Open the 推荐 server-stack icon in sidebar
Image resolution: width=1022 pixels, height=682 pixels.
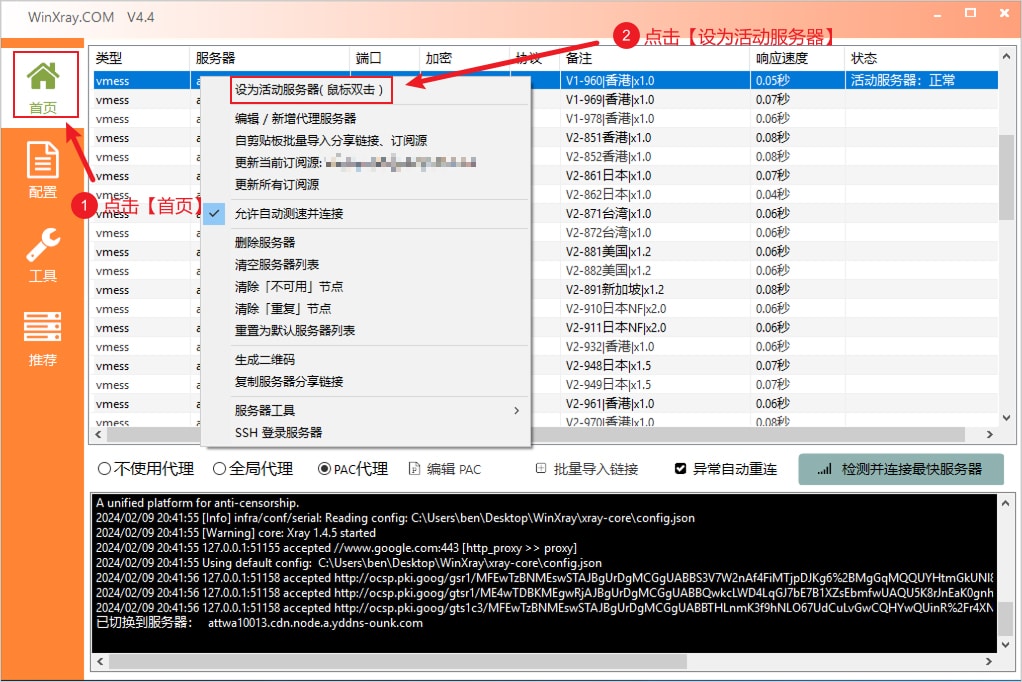pos(42,330)
